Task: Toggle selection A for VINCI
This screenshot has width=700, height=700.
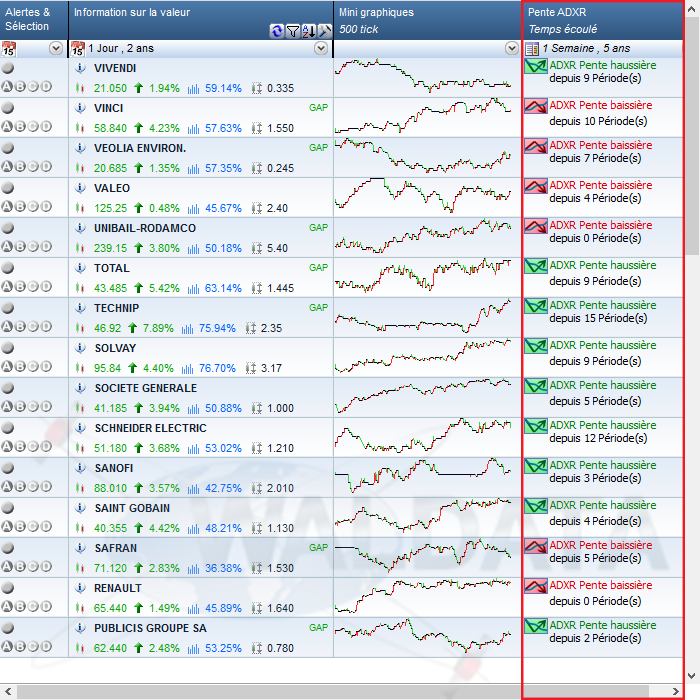Action: [7, 126]
